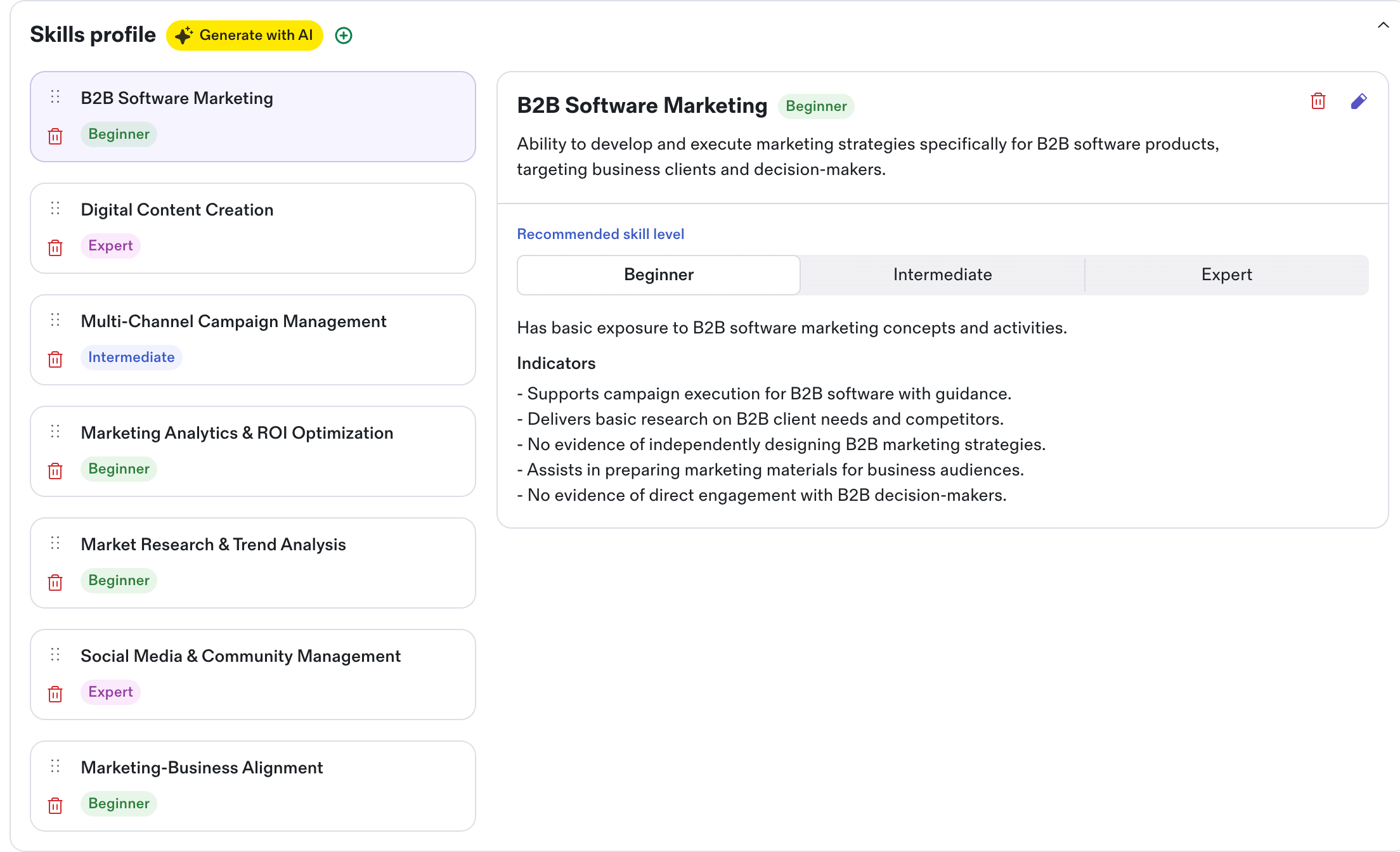Viewport: 1400px width, 852px height.
Task: Delete the Social Media & Community Management skill
Action: coord(55,694)
